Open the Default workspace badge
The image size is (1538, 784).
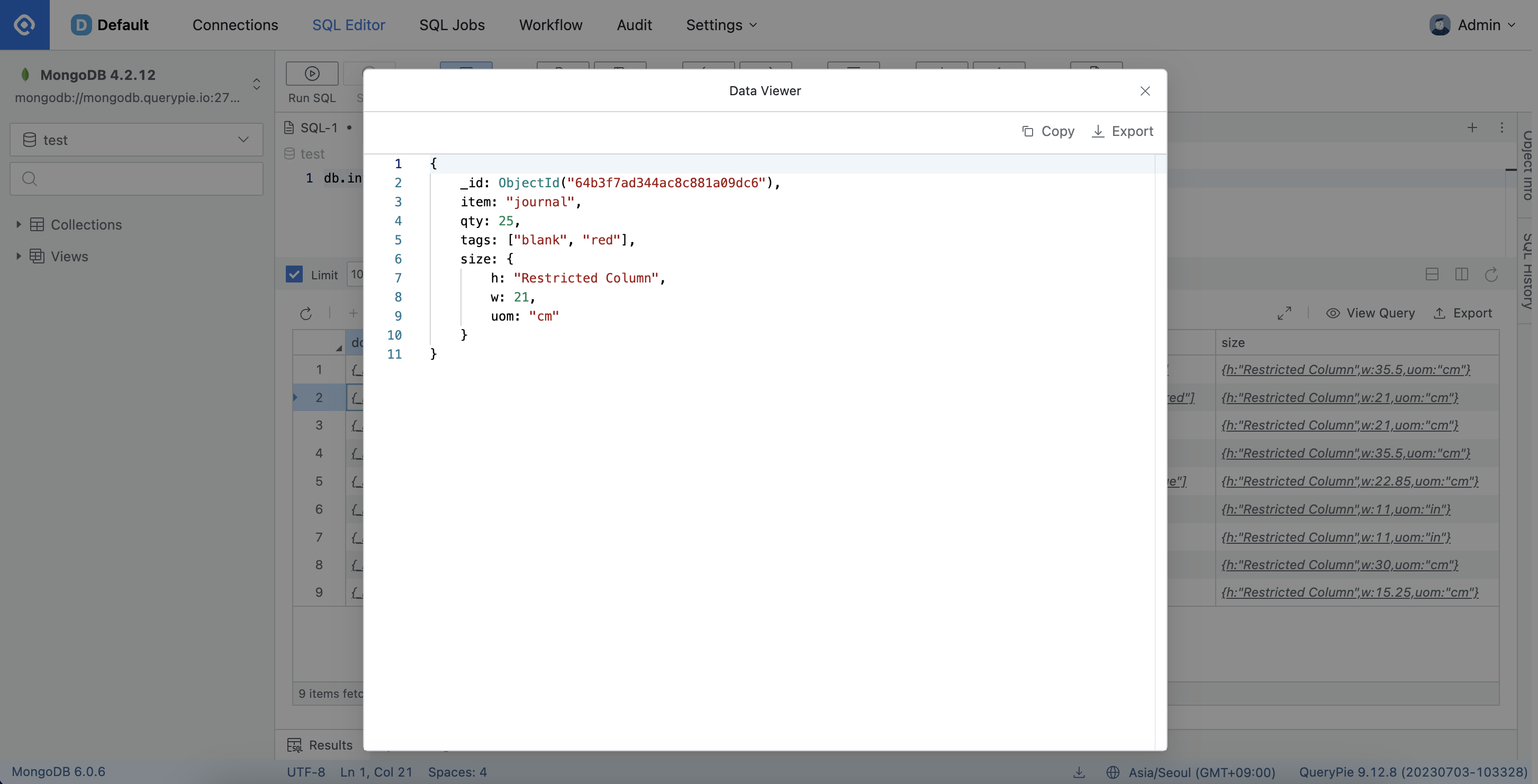tap(110, 24)
